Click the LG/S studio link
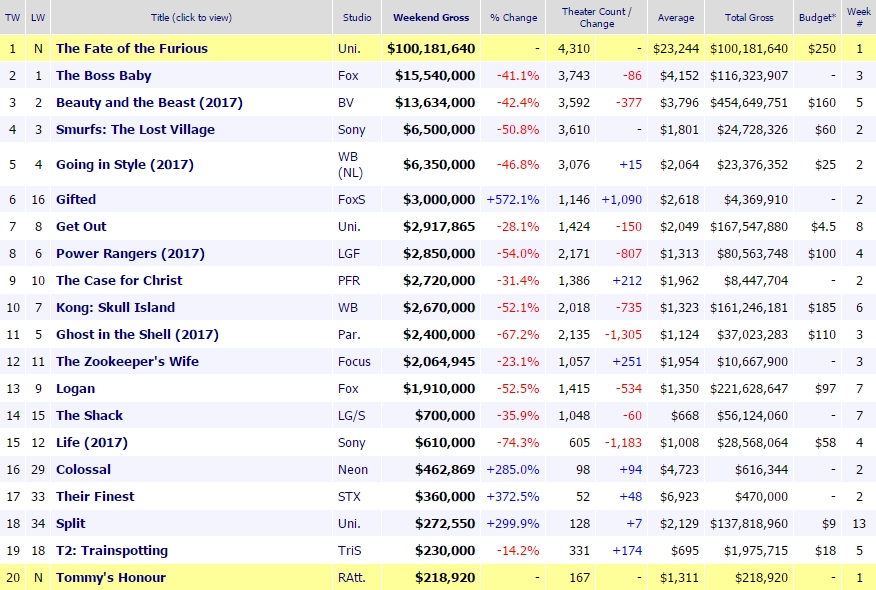The width and height of the screenshot is (876, 590). pos(352,416)
